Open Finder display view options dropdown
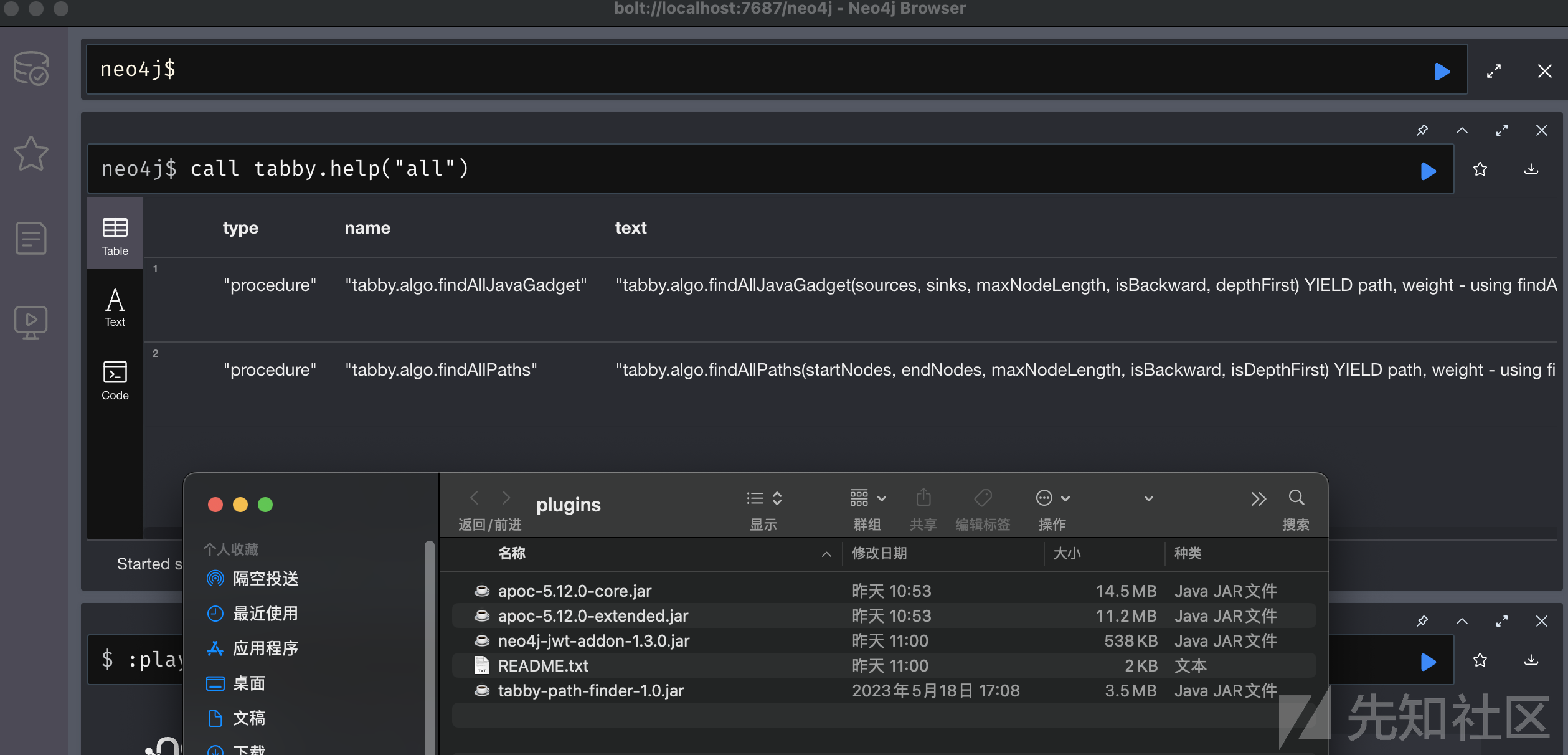Screen dimensions: 1568x755 (x=764, y=498)
